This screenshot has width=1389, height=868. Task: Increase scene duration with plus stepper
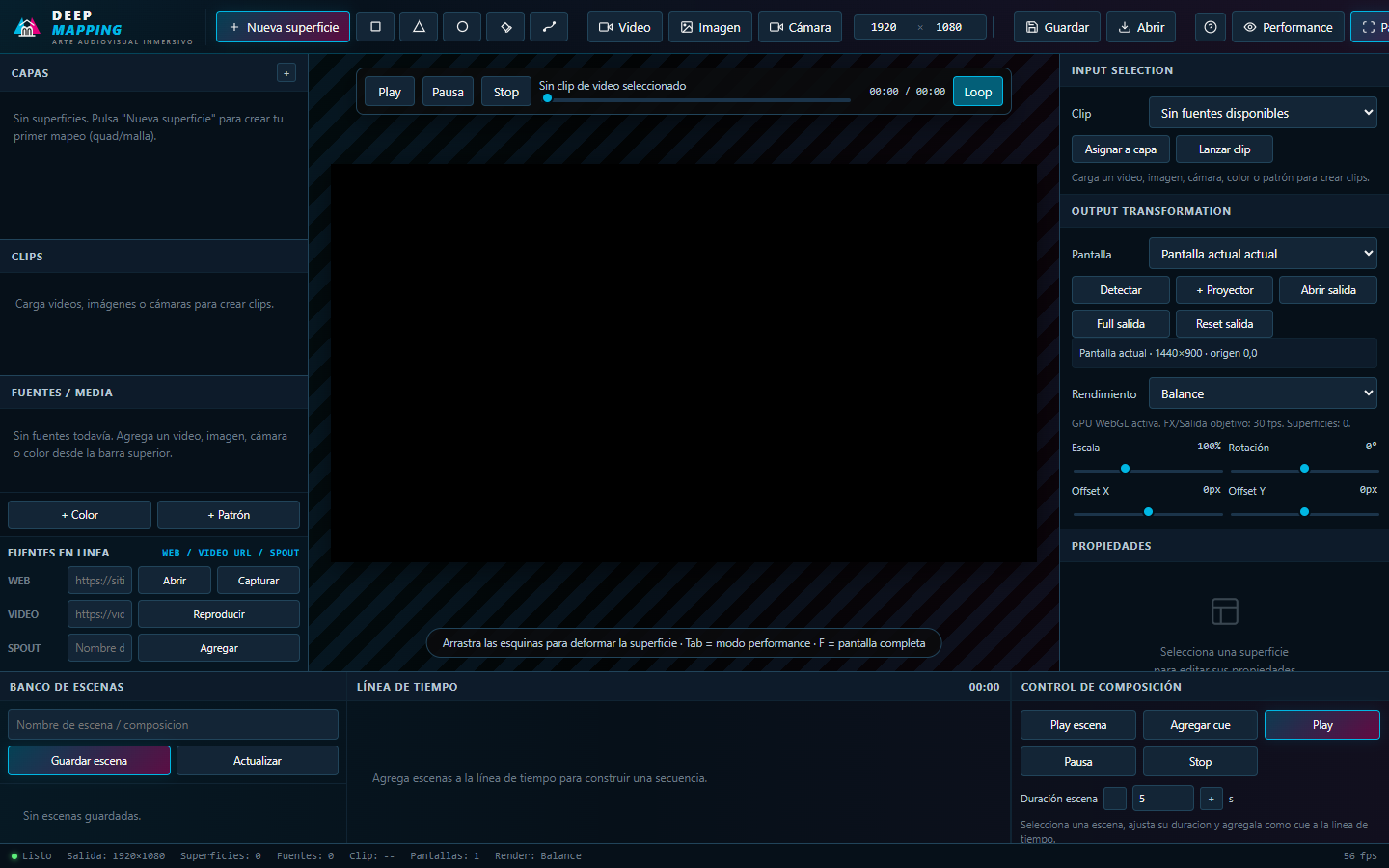[x=1212, y=799]
